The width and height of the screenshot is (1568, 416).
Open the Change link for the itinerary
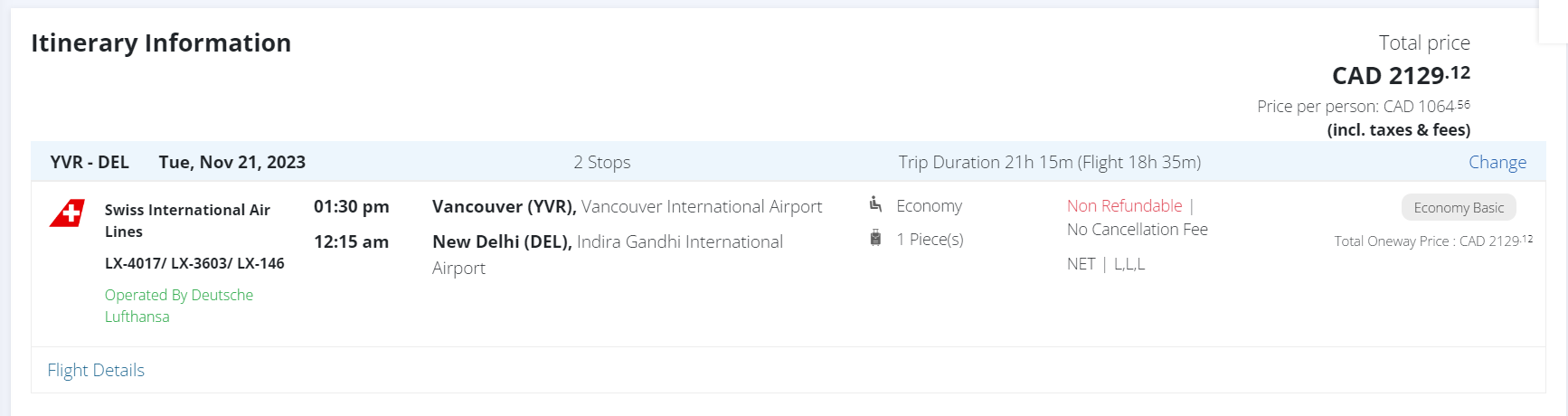click(x=1497, y=163)
